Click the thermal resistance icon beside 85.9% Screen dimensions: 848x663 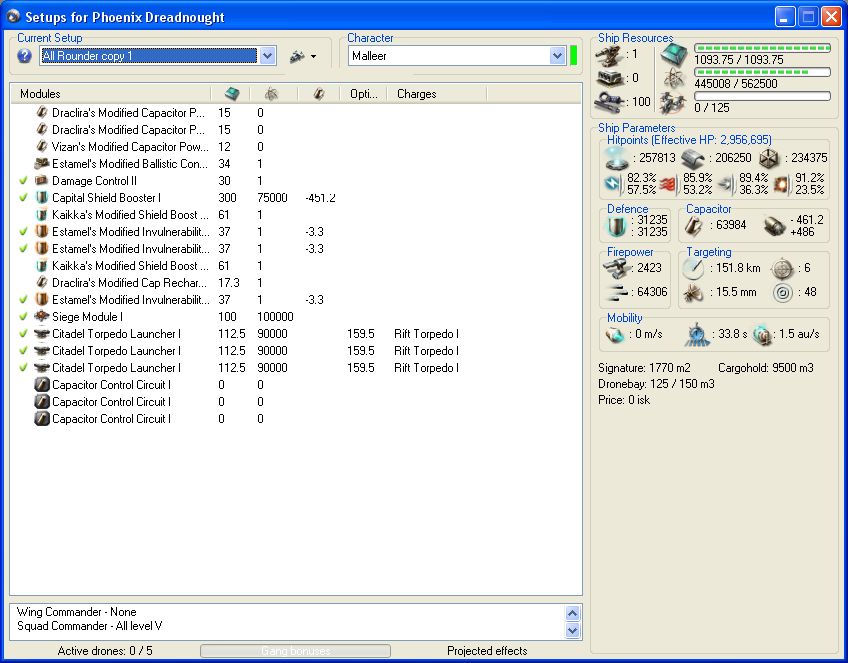668,185
